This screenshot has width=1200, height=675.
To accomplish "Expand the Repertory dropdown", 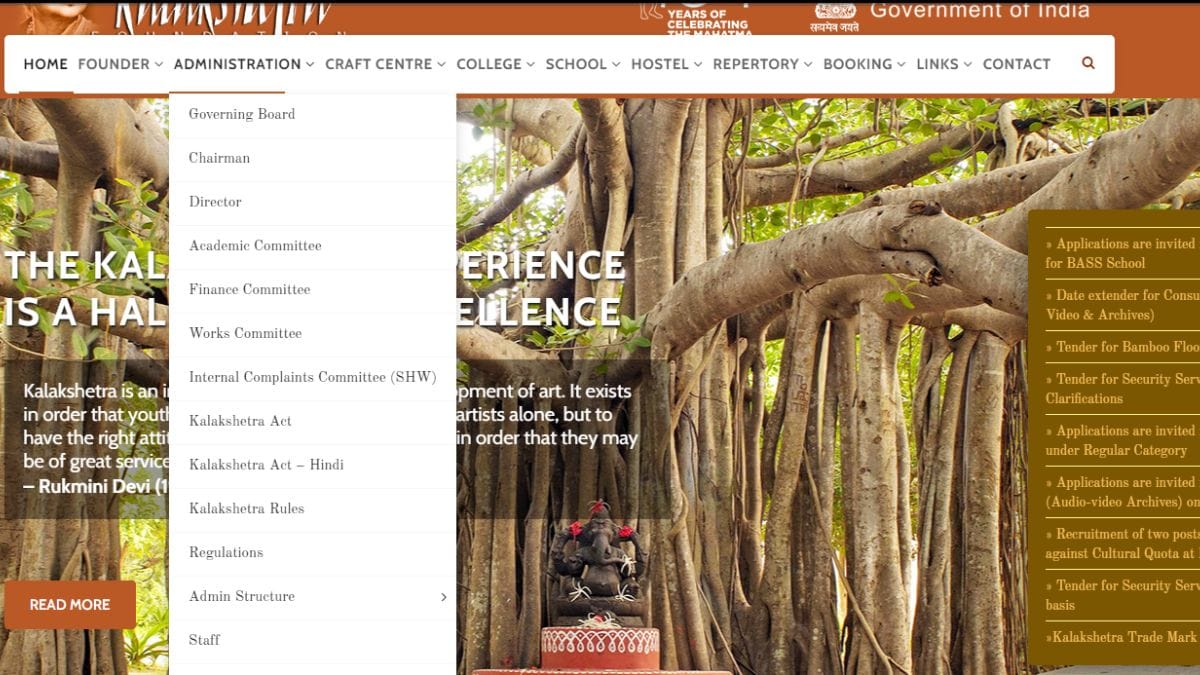I will click(762, 64).
